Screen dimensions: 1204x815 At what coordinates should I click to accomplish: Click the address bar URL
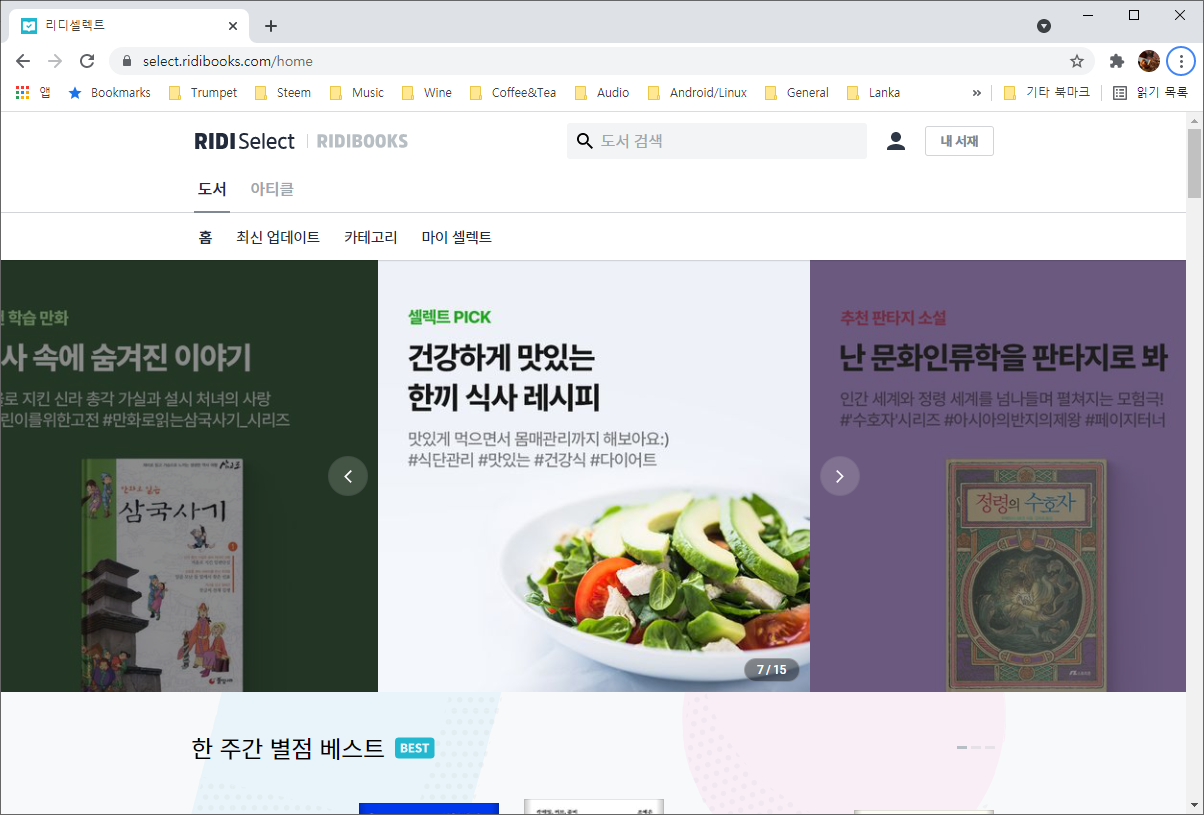tap(228, 61)
